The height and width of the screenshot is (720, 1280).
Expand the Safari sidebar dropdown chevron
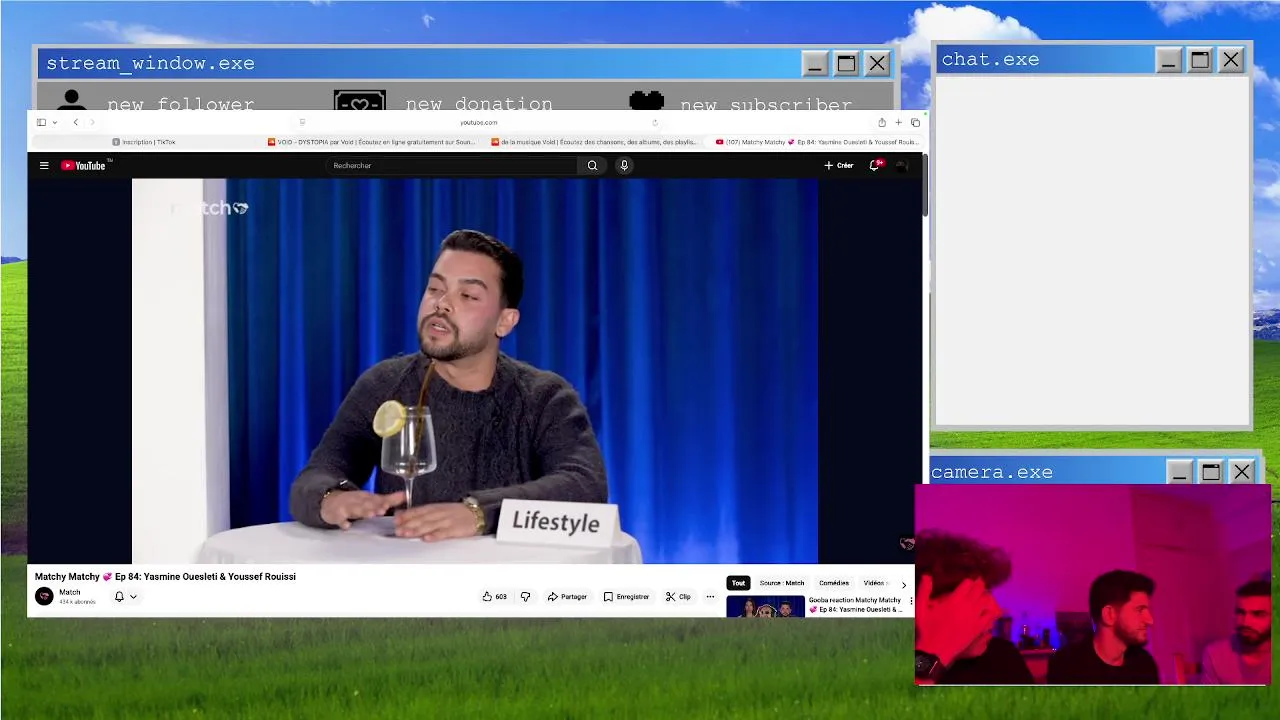[54, 122]
